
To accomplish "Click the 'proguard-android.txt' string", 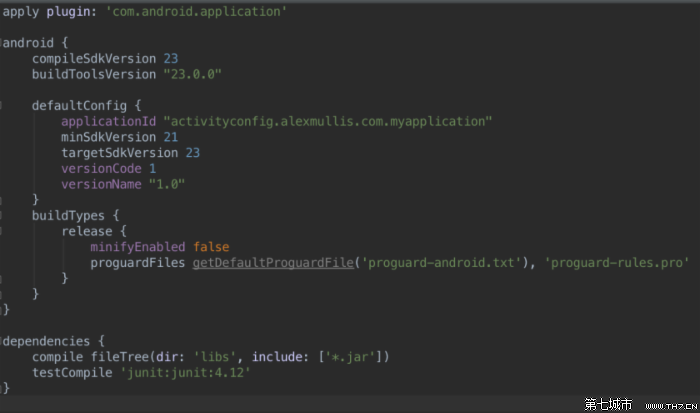I will coord(441,263).
